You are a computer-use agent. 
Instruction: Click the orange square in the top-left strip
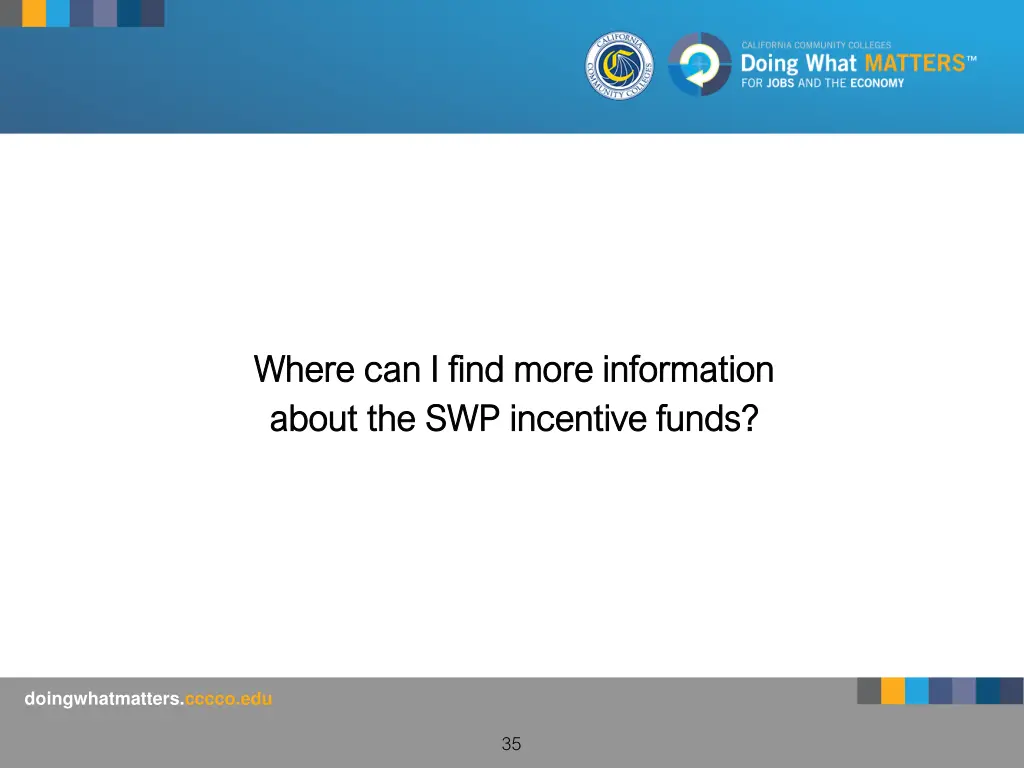coord(34,13)
